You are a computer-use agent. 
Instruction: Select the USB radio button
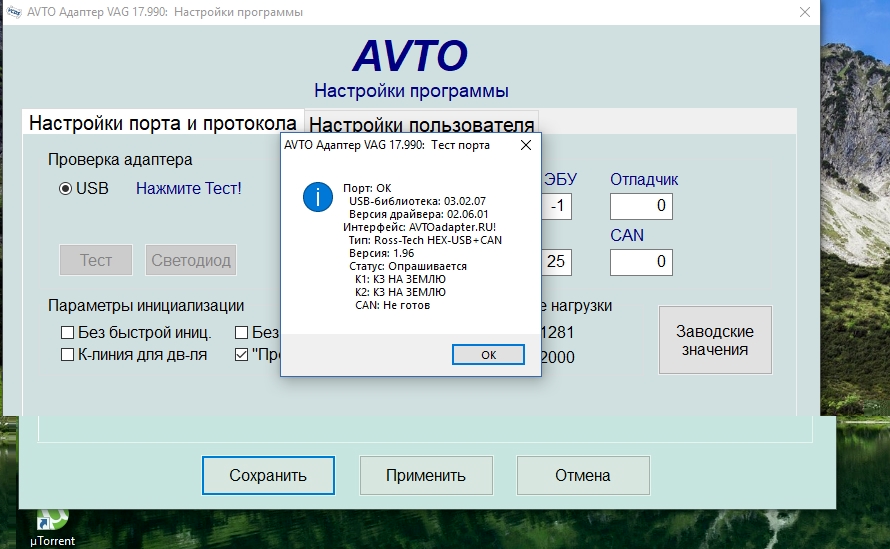65,188
